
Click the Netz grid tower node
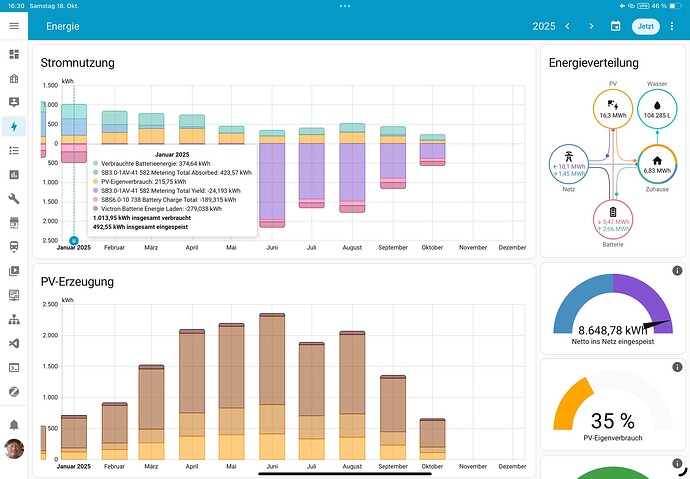pyautogui.click(x=569, y=165)
